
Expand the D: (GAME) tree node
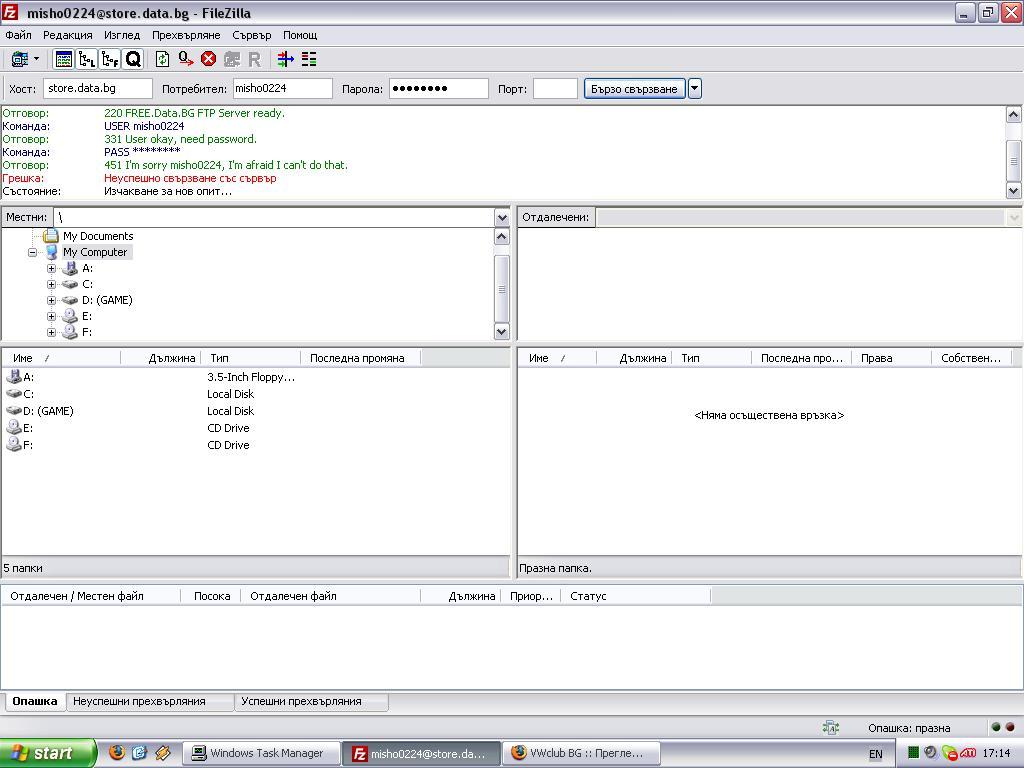tap(52, 300)
